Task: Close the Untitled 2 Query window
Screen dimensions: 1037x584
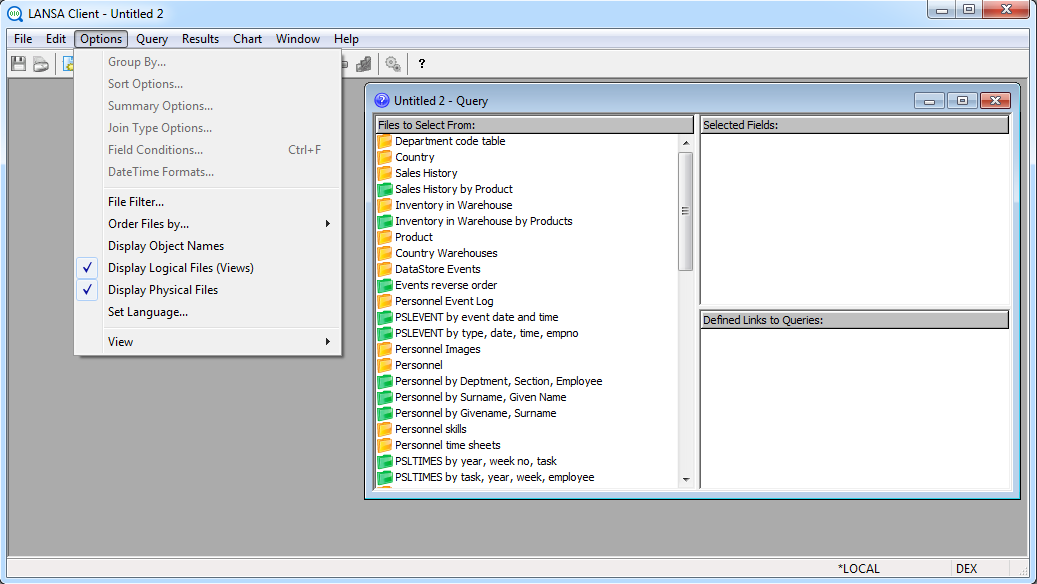Action: point(995,101)
